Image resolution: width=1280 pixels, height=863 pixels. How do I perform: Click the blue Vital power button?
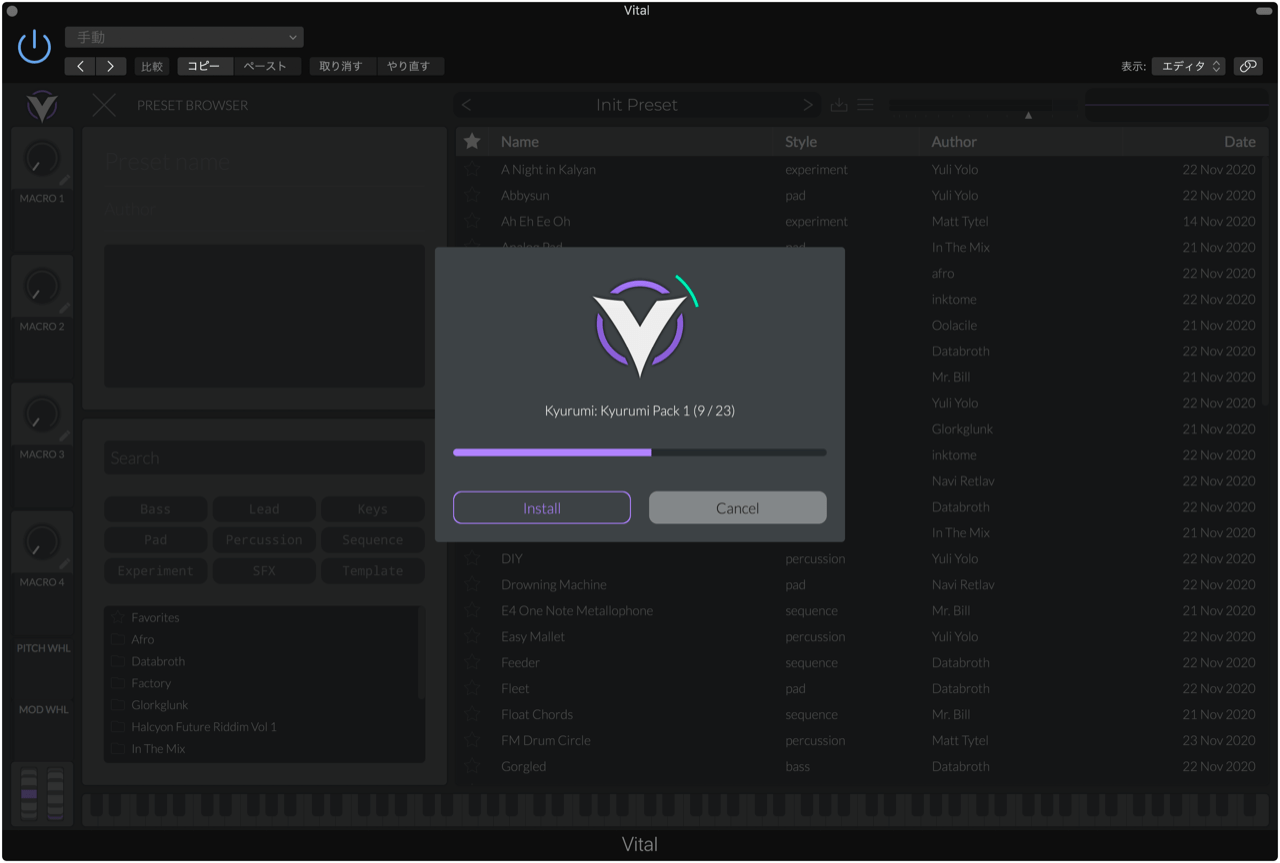coord(33,45)
